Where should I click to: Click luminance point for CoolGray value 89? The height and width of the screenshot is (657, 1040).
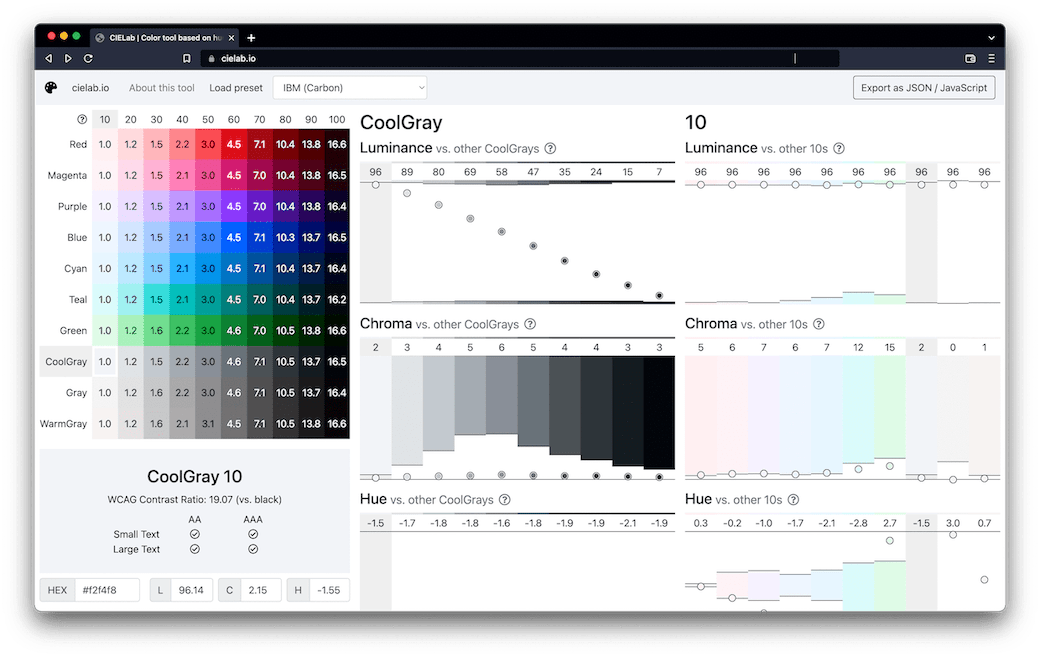pos(407,194)
